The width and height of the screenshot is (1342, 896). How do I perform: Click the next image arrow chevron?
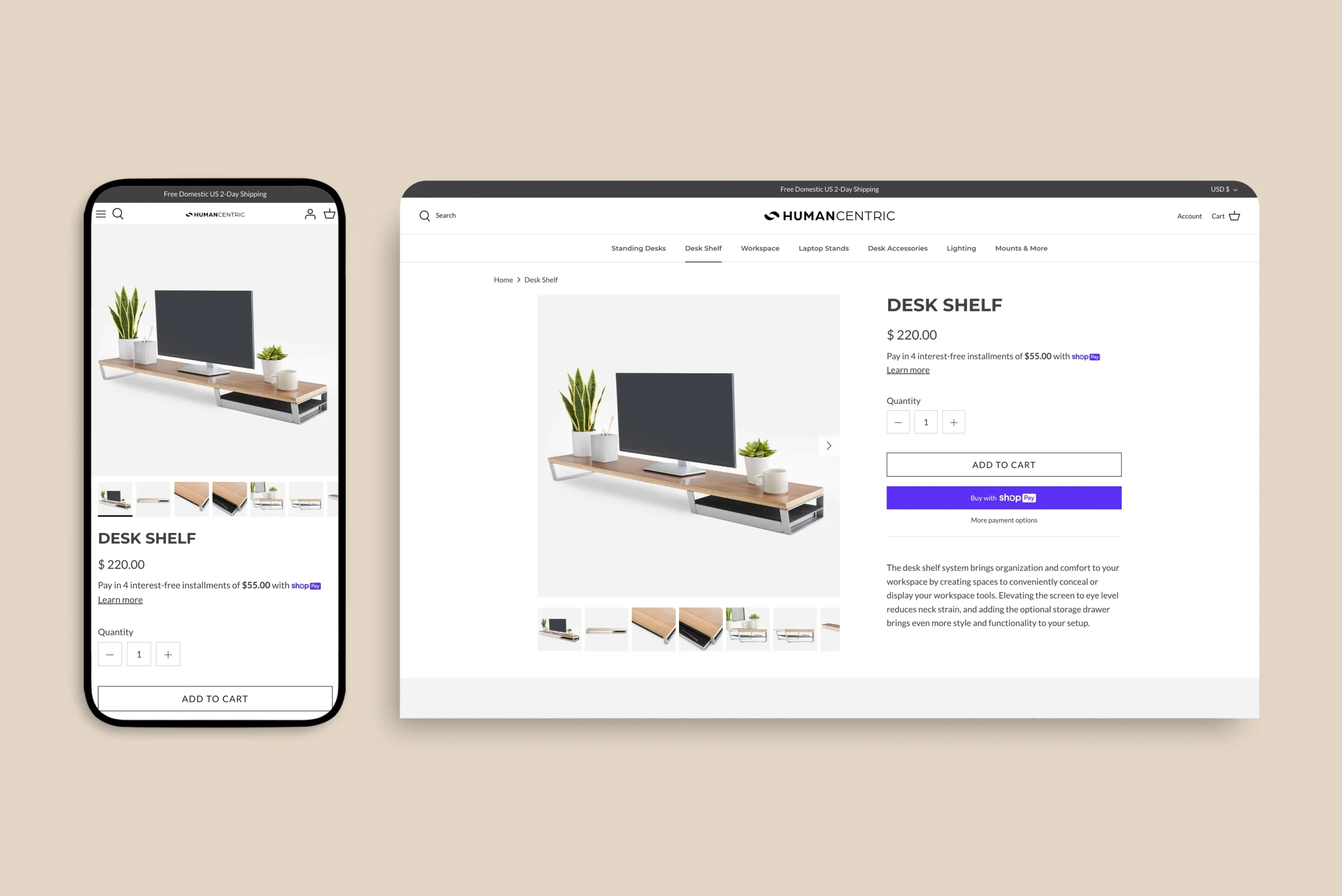click(x=828, y=445)
